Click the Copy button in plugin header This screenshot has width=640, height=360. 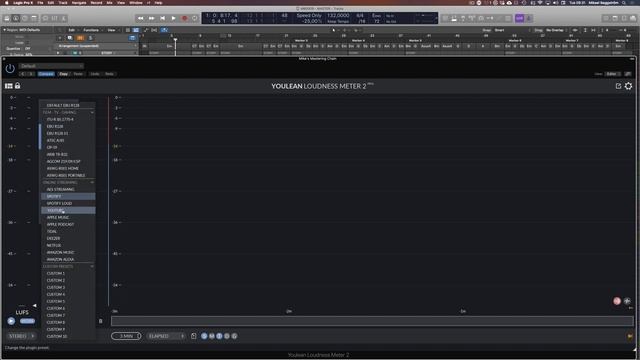[x=64, y=74]
